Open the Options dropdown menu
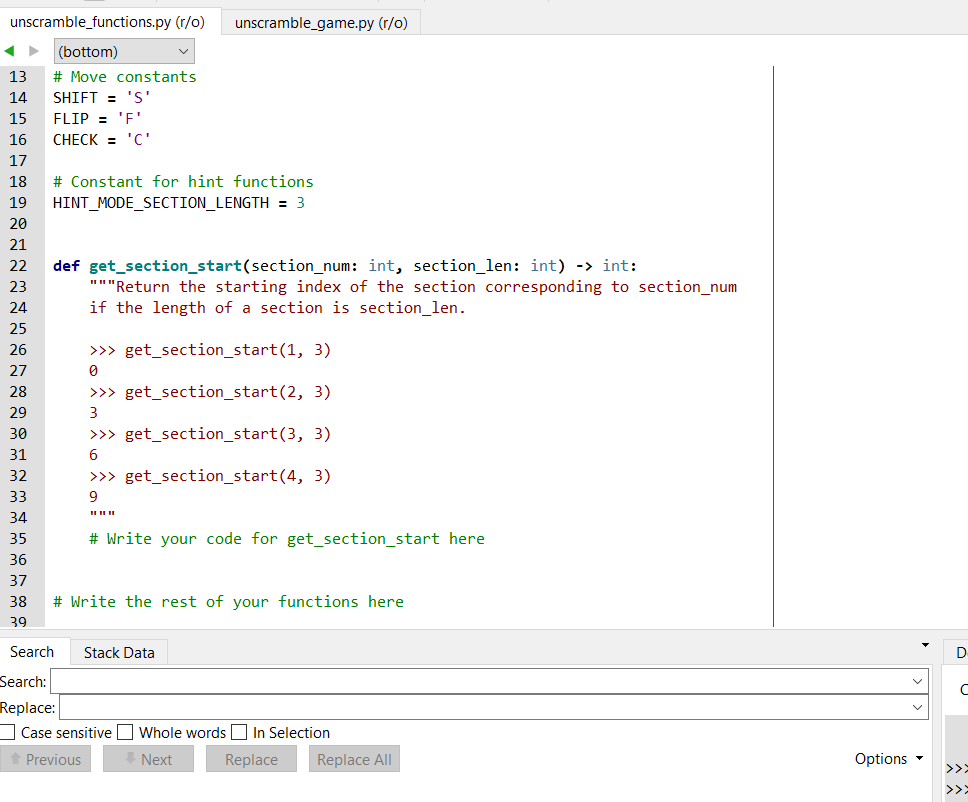The width and height of the screenshot is (968, 802). pyautogui.click(x=888, y=758)
